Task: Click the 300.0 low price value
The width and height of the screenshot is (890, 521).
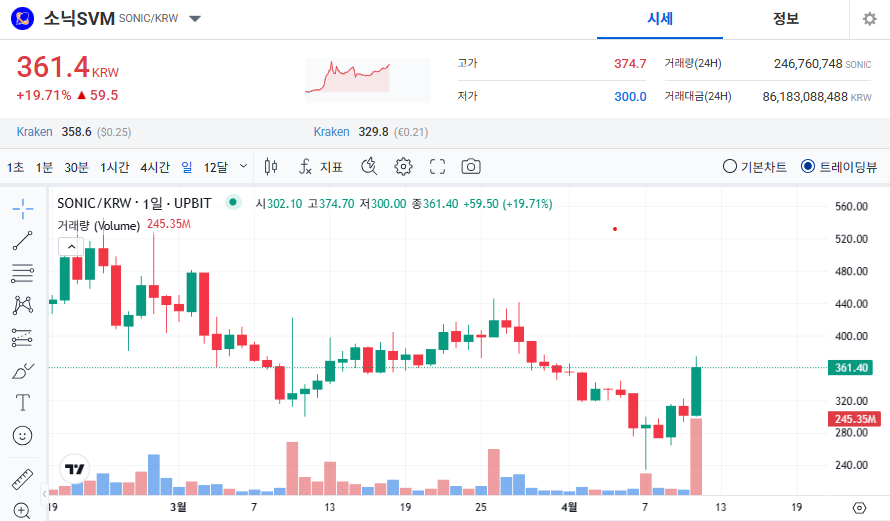Action: pyautogui.click(x=630, y=96)
